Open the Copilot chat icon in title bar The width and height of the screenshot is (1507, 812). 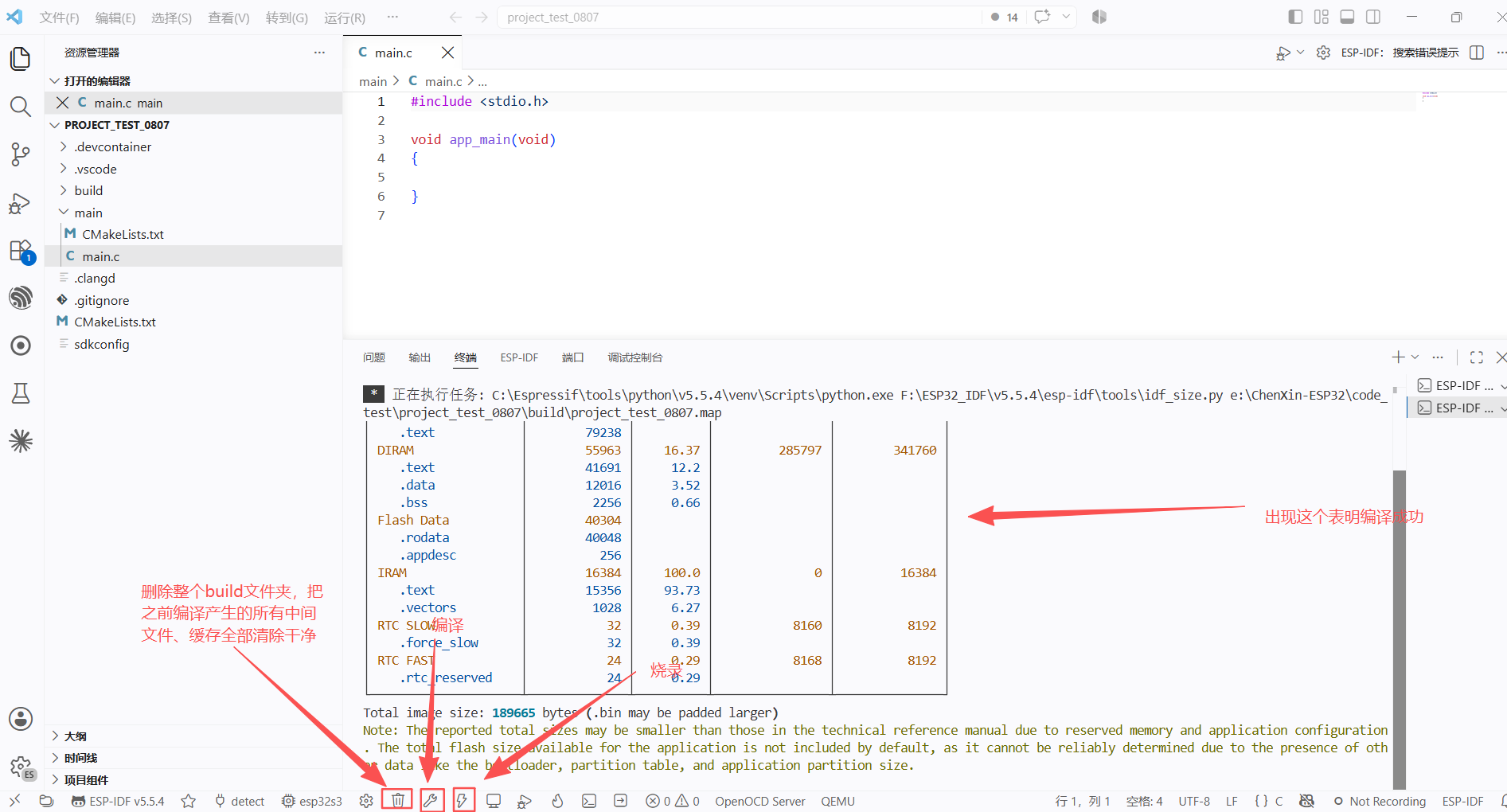tap(1042, 17)
